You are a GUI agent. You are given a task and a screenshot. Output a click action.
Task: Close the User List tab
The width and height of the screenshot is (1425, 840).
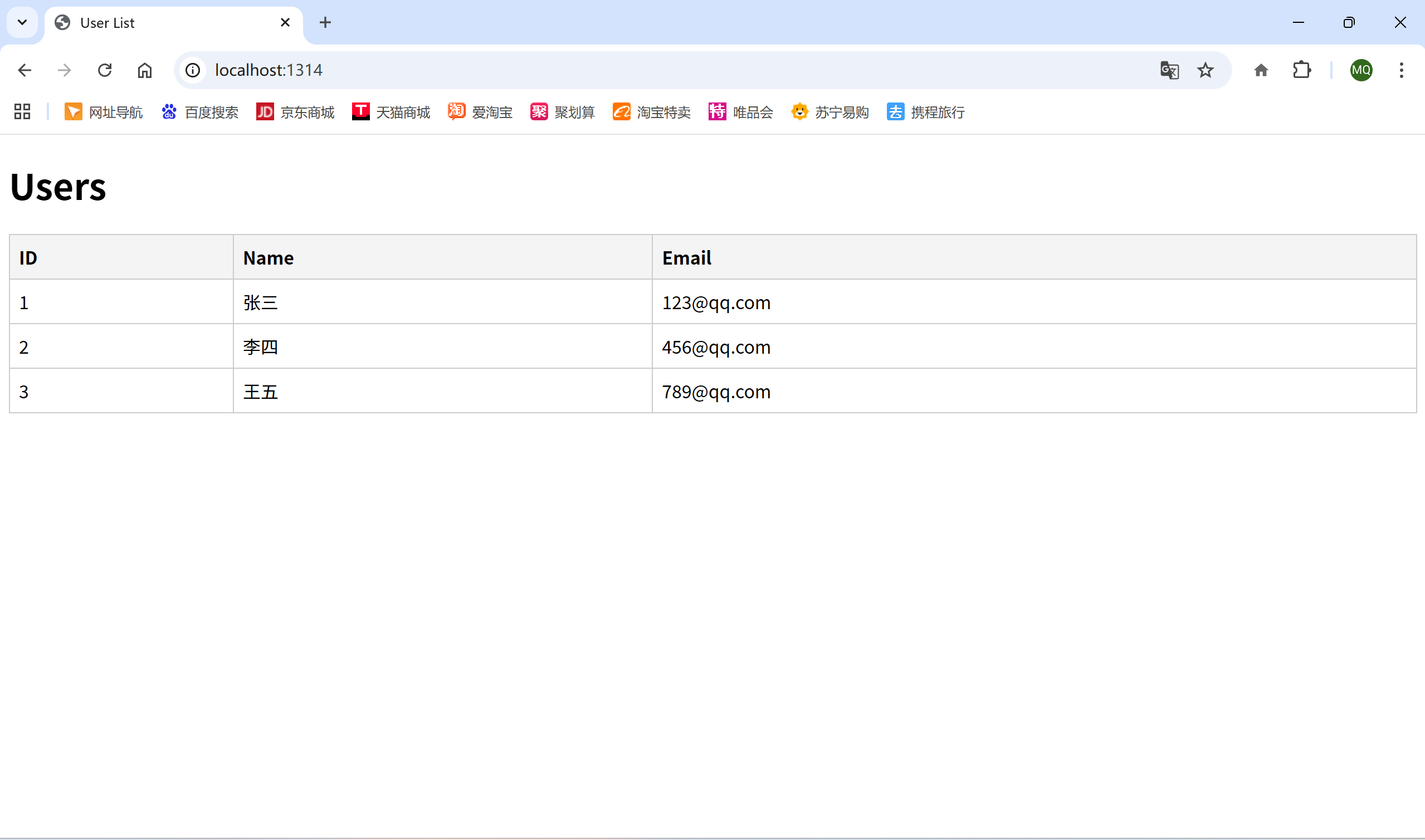(x=285, y=23)
